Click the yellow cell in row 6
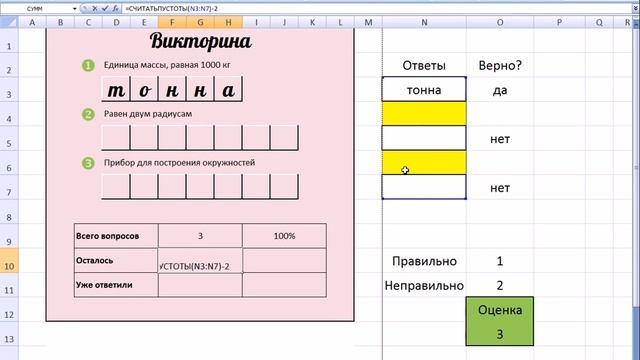Screen dimensions: 640x360 point(424,163)
